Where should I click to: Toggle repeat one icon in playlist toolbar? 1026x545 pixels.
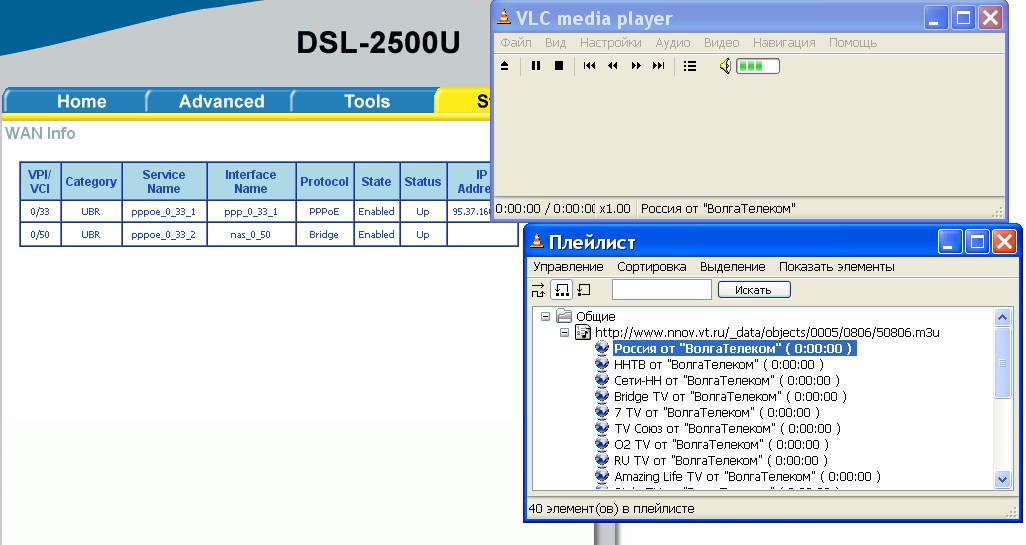(584, 290)
